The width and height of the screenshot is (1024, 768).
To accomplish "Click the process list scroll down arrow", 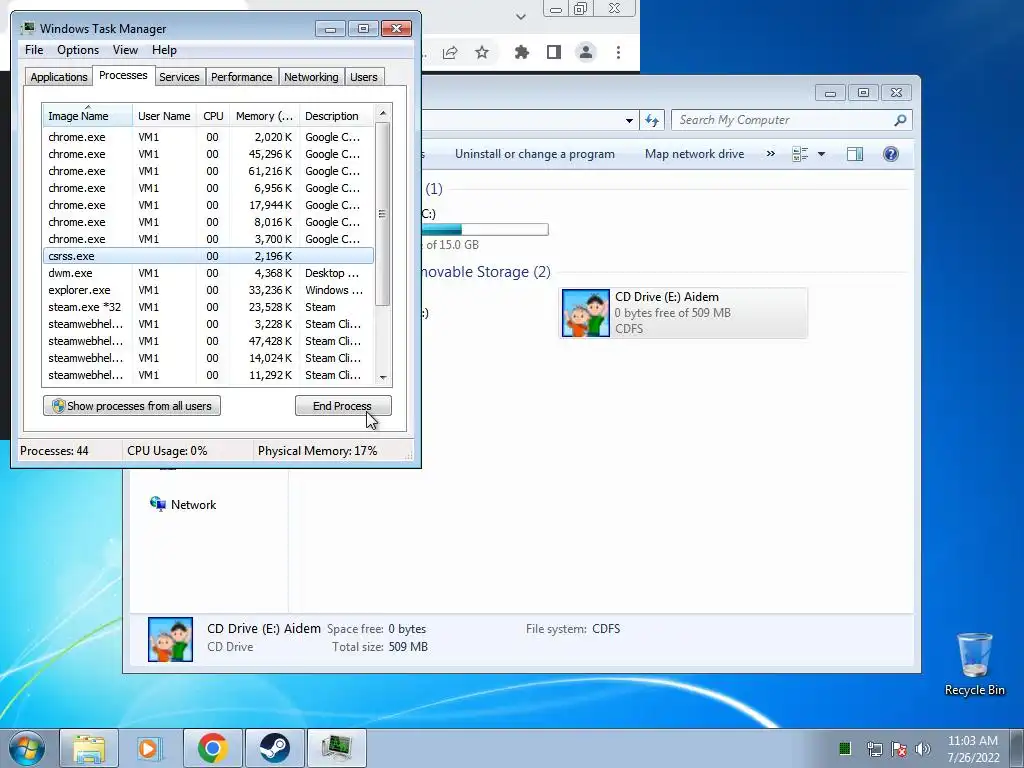I will tap(383, 377).
